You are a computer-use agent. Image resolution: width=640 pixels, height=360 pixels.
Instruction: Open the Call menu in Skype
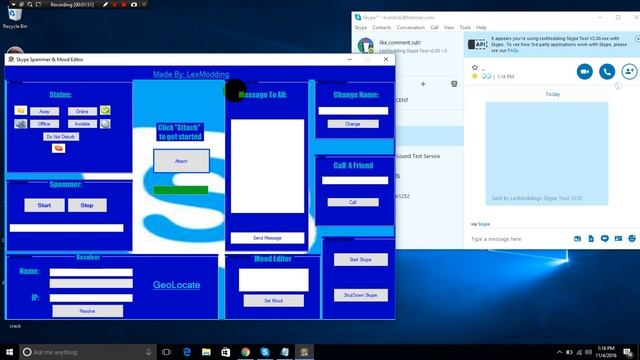pos(434,27)
